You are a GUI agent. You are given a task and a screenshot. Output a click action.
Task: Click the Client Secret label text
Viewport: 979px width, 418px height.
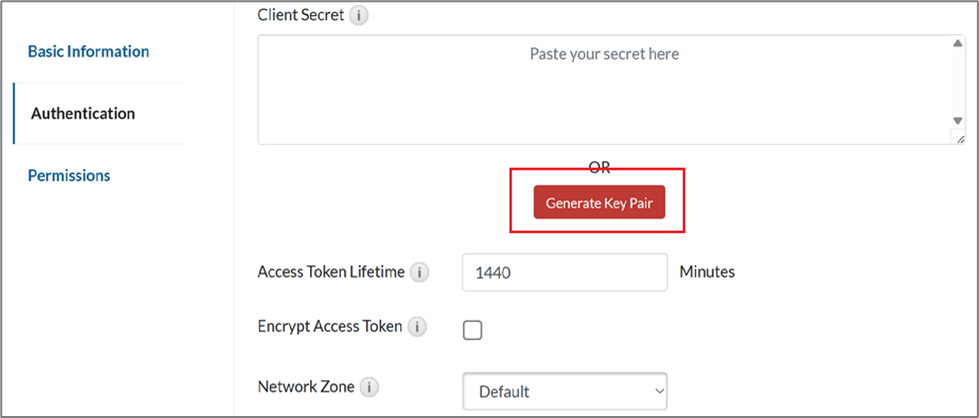point(300,16)
